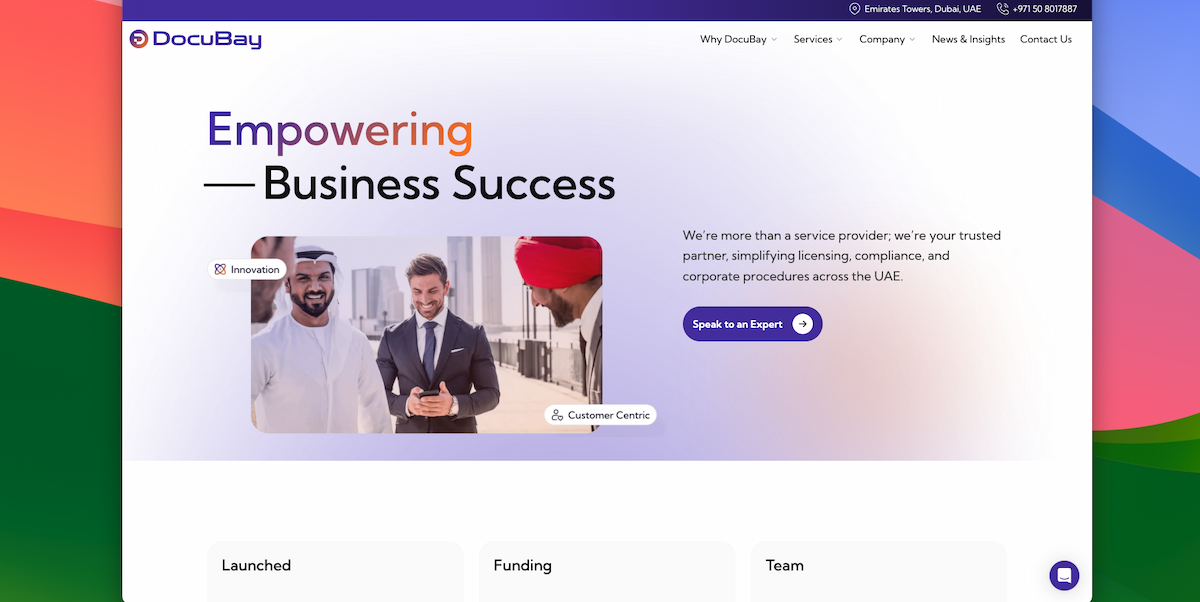Click the DocuBay wordmark text
Viewport: 1200px width, 602px height.
pos(207,39)
